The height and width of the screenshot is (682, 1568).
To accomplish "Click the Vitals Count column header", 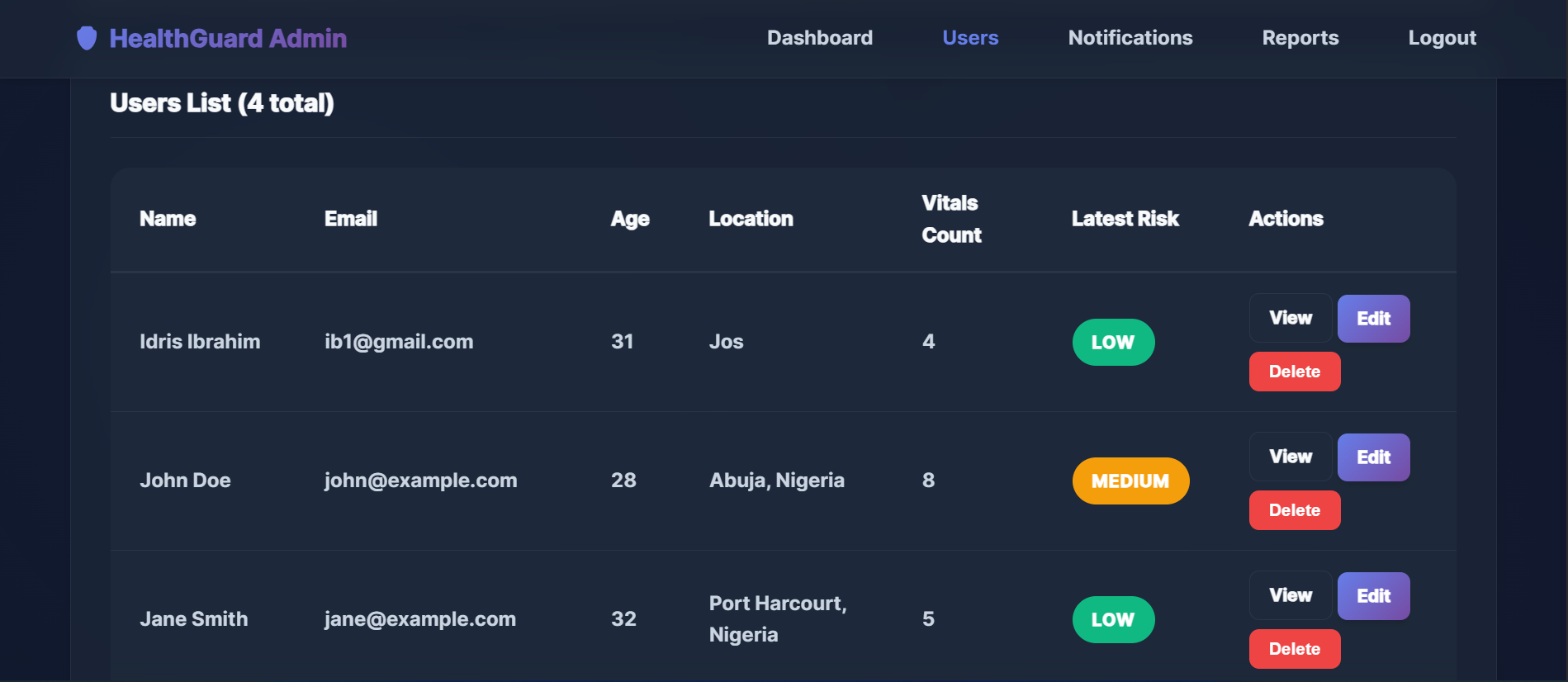I will click(x=951, y=219).
